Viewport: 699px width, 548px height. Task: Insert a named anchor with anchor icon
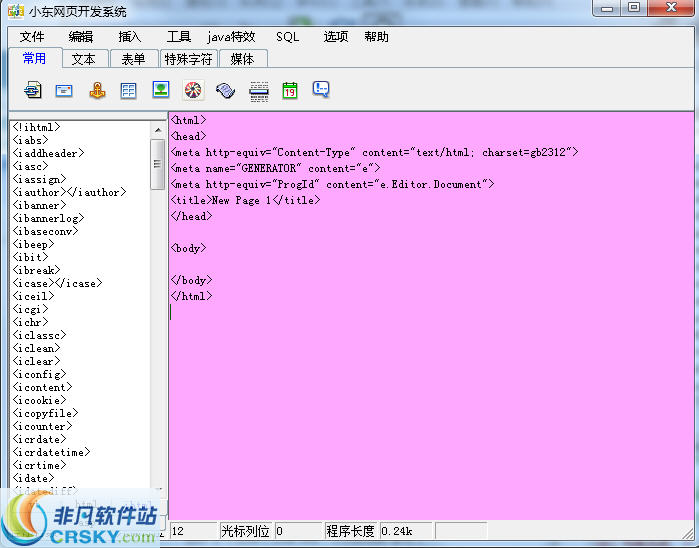97,91
